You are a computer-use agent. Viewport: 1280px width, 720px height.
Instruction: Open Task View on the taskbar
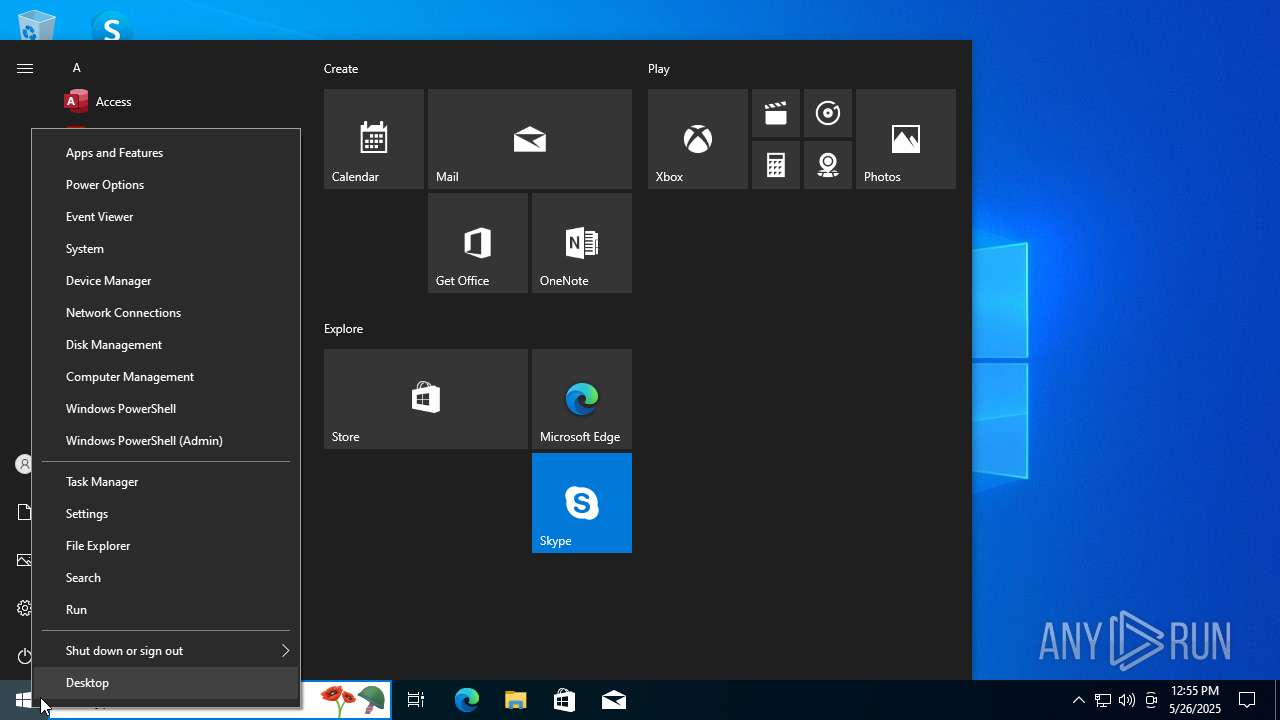click(416, 700)
